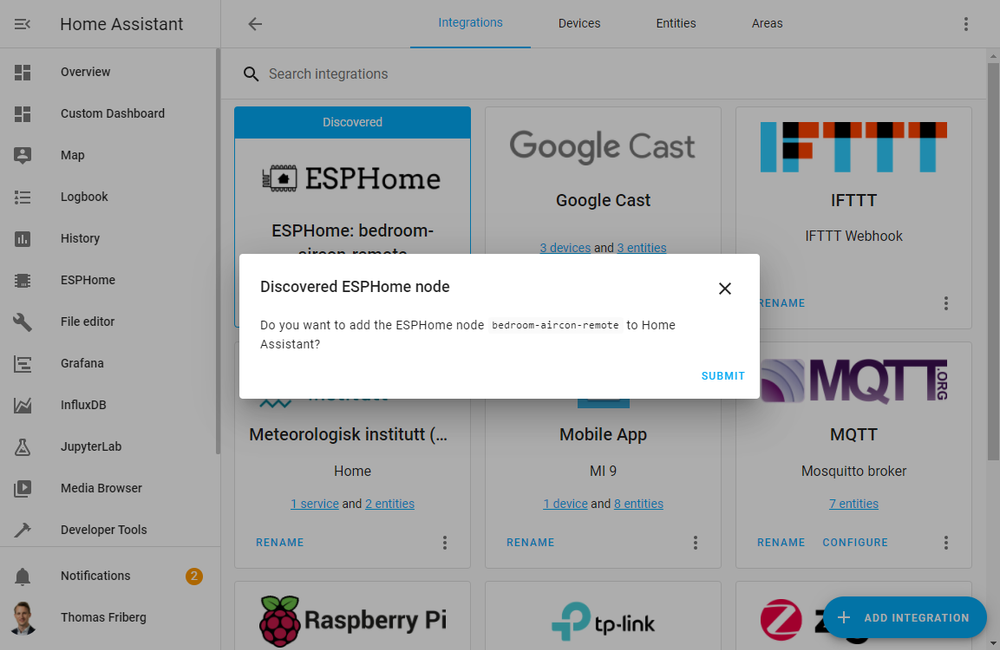The width and height of the screenshot is (1000, 650).
Task: Open Overview dashboard icon in sidebar
Action: coord(22,72)
